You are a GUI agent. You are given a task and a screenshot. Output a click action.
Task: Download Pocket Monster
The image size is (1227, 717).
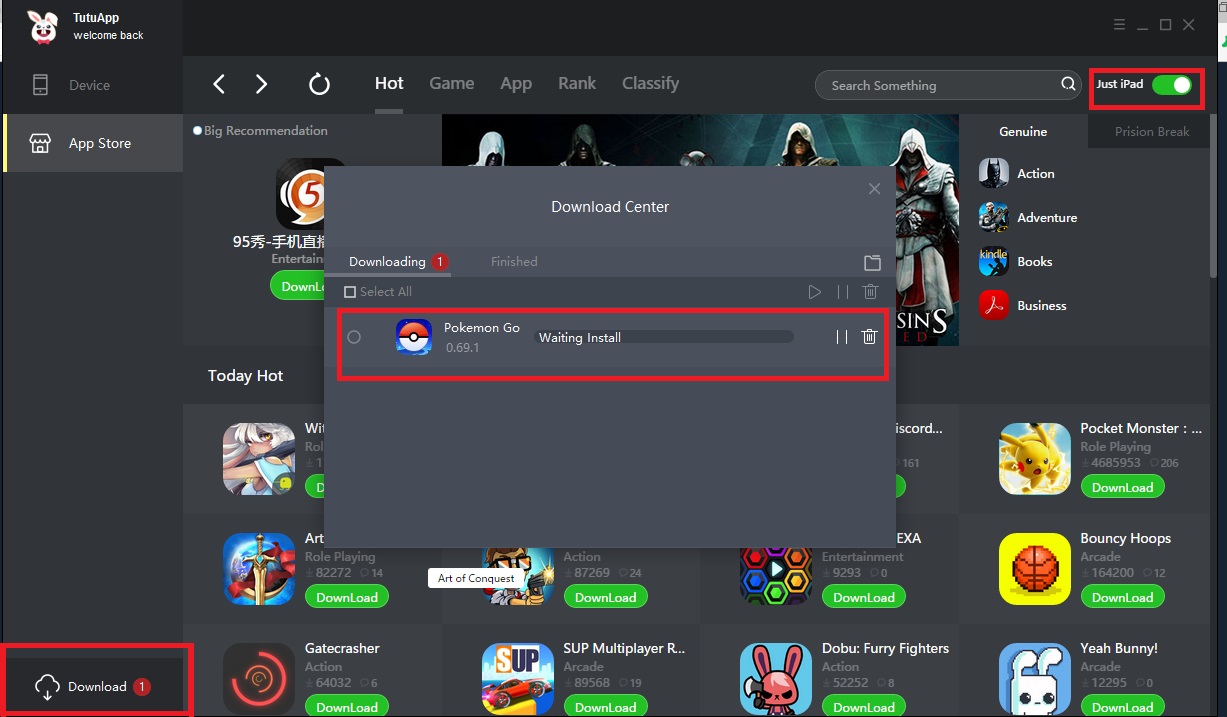point(1122,487)
